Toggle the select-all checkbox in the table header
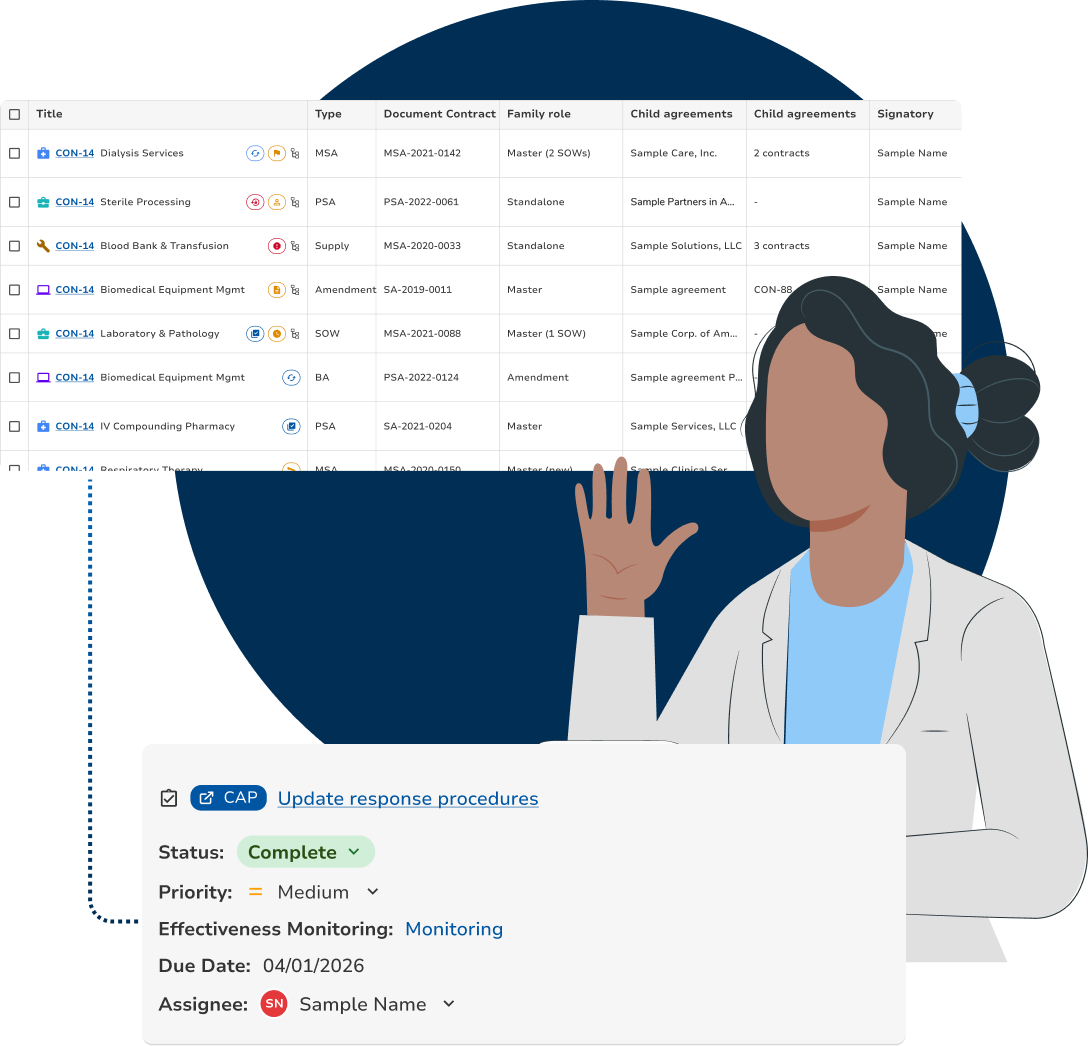The width and height of the screenshot is (1088, 1046). pos(15,115)
